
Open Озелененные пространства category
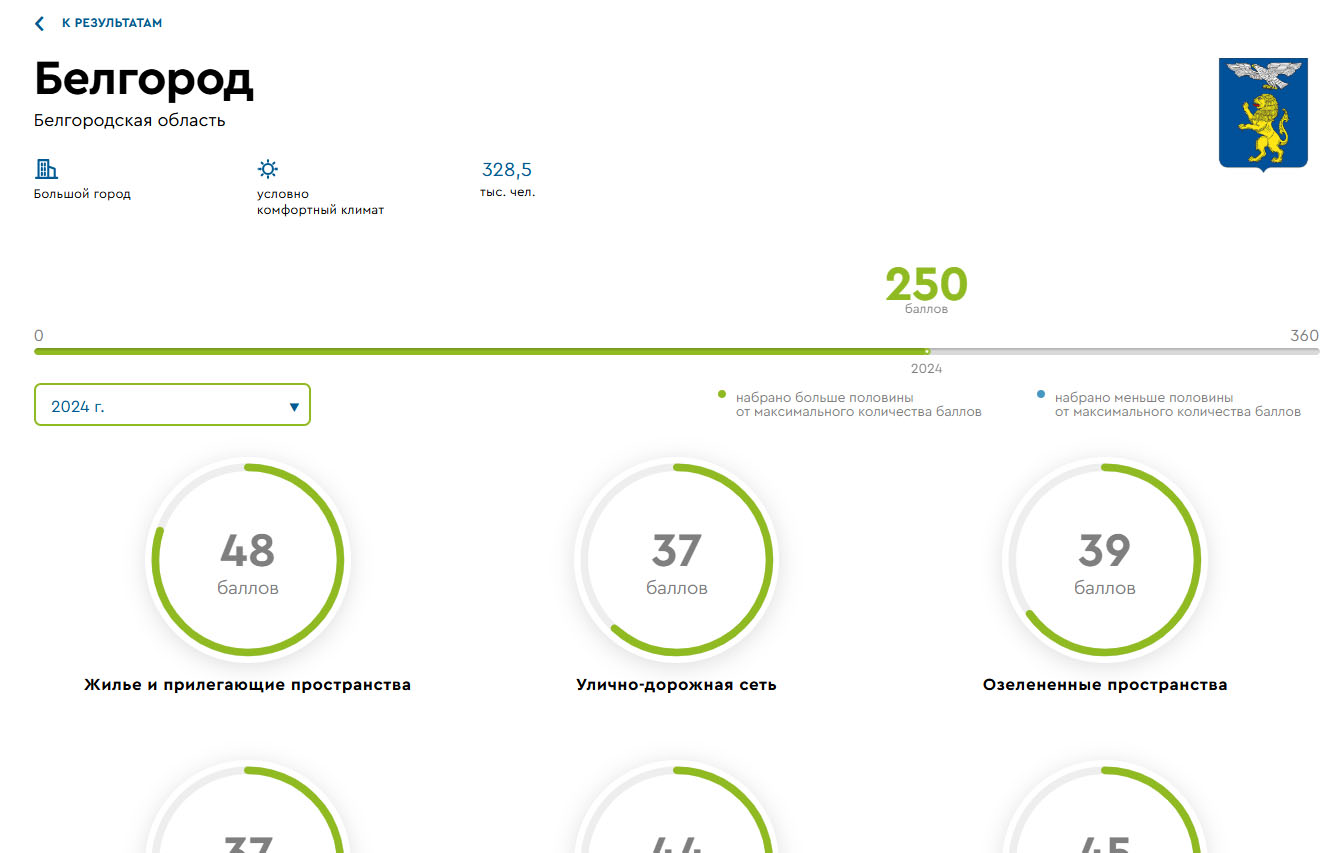point(1105,685)
